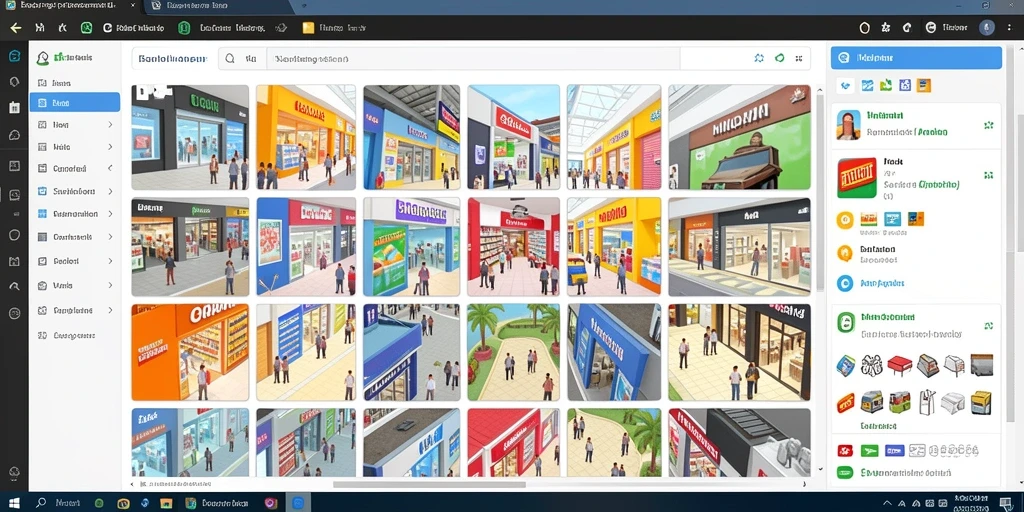The height and width of the screenshot is (512, 1024).
Task: Click the browser back arrow
Action: pos(16,28)
